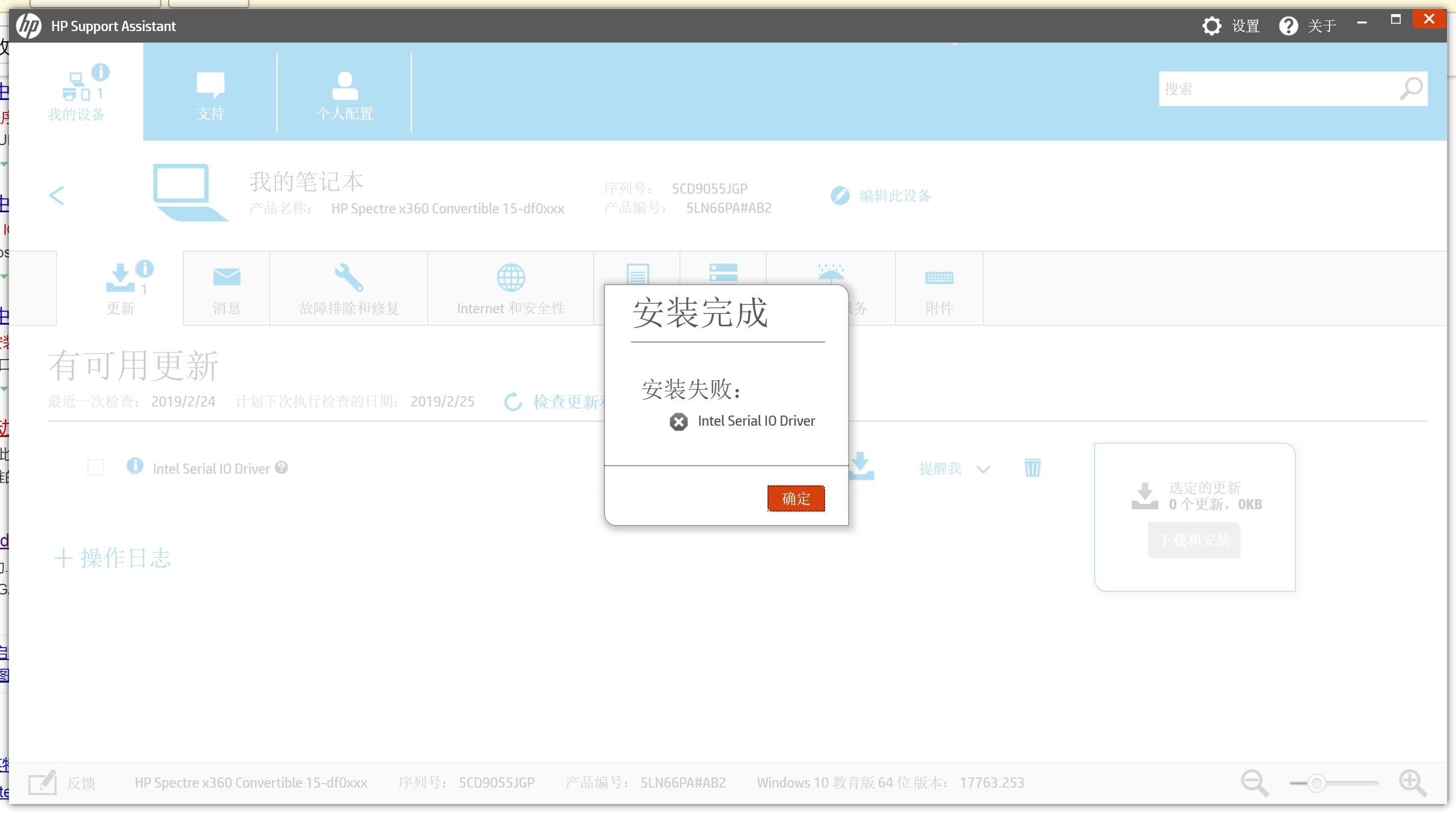Click the trash icon to remove update
Image resolution: width=1456 pixels, height=813 pixels.
pos(1032,467)
